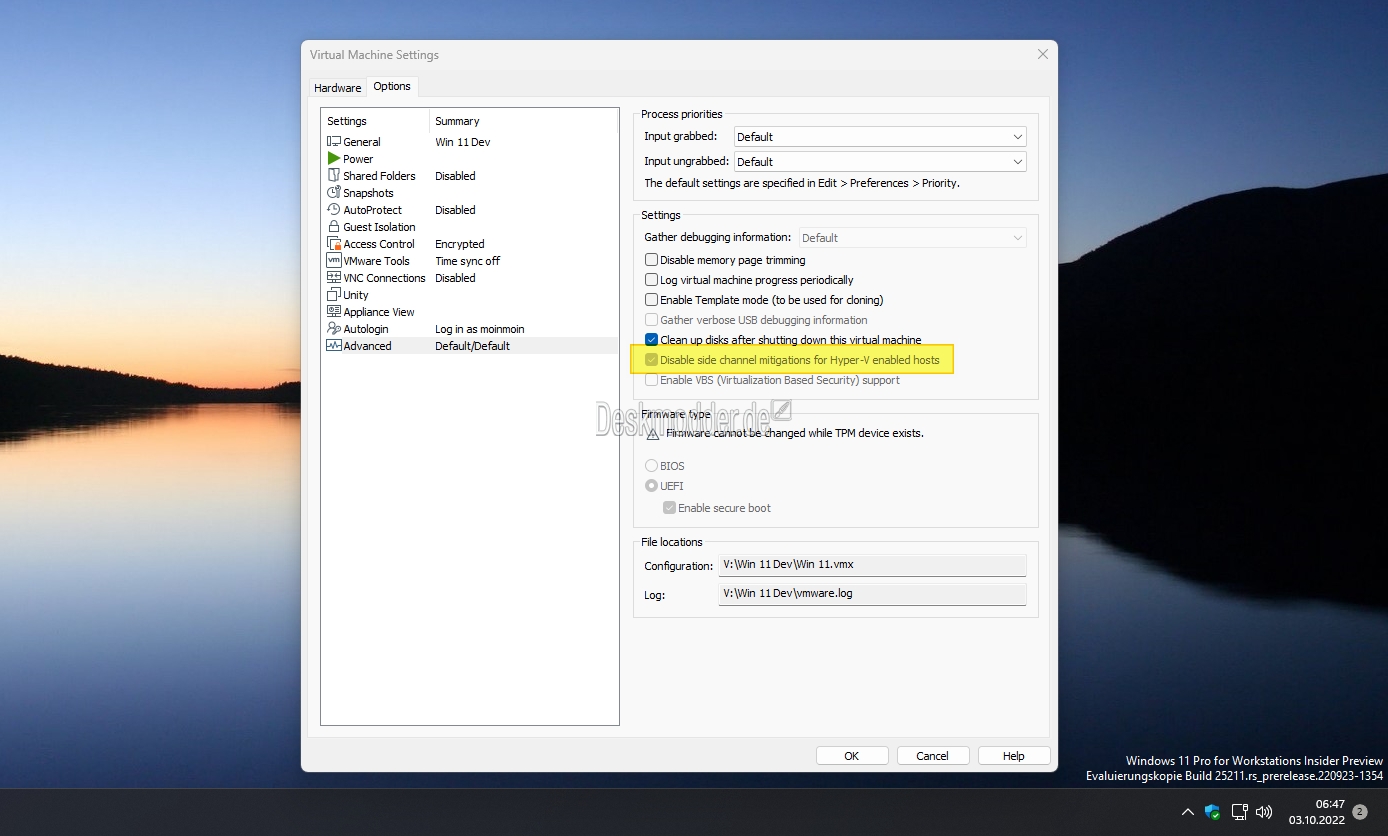Click the AutoProtect clock icon
The width and height of the screenshot is (1388, 836).
tap(334, 210)
